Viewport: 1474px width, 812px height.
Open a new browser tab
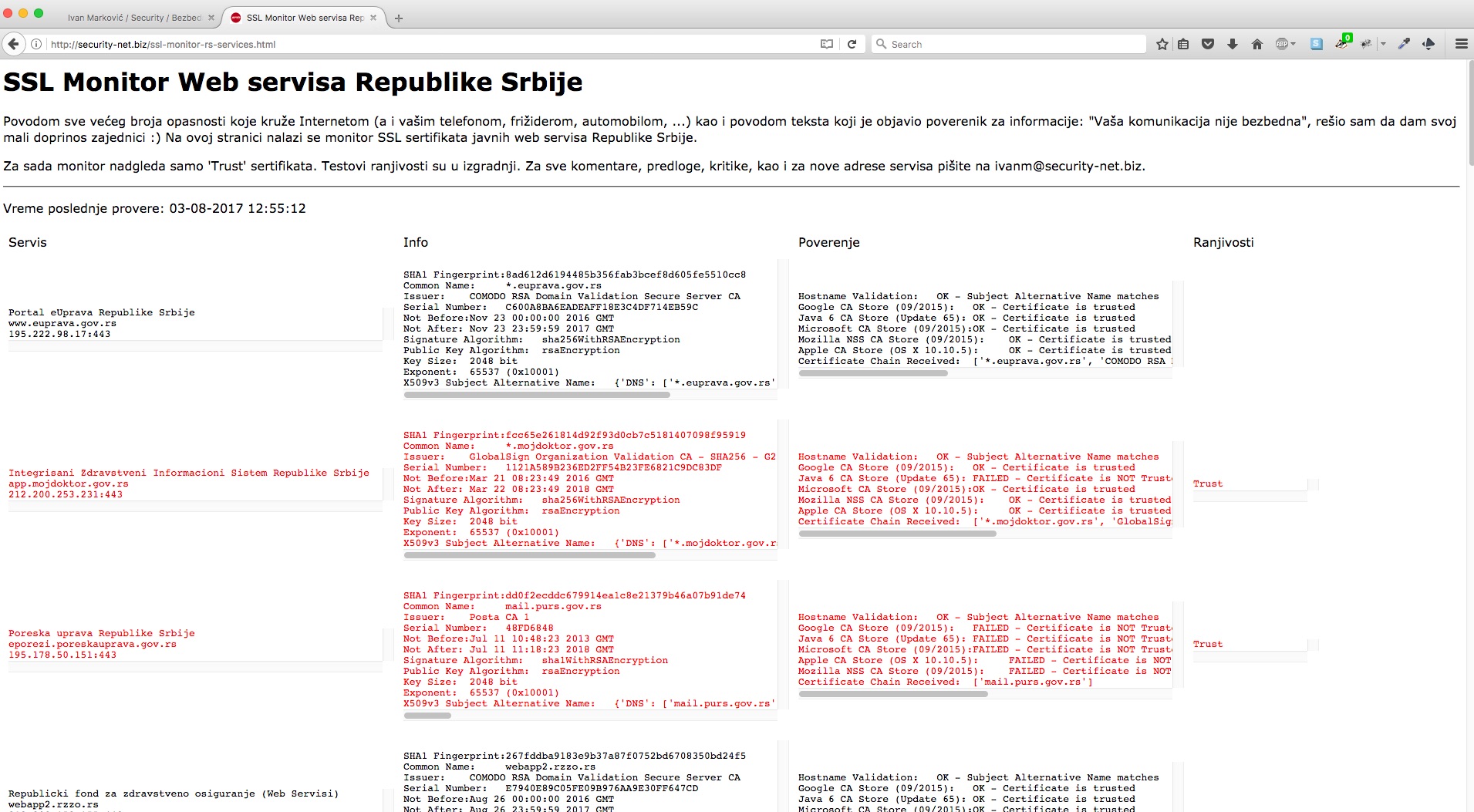399,18
